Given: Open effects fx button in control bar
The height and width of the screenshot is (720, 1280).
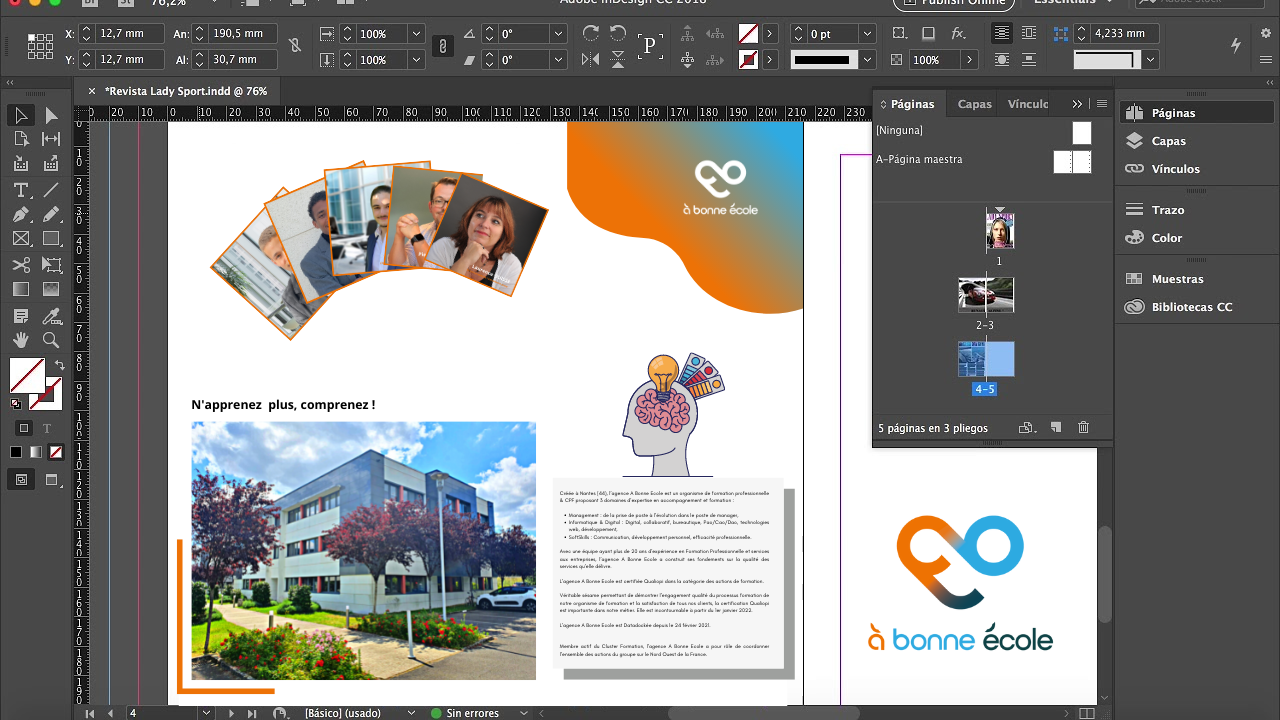Looking at the screenshot, I should pos(958,34).
